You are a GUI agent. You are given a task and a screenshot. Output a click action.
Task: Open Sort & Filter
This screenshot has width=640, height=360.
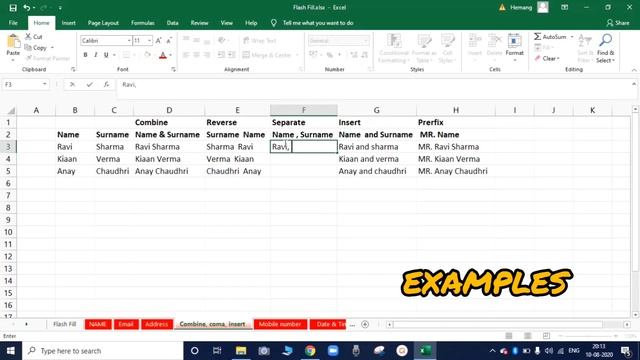coord(585,48)
